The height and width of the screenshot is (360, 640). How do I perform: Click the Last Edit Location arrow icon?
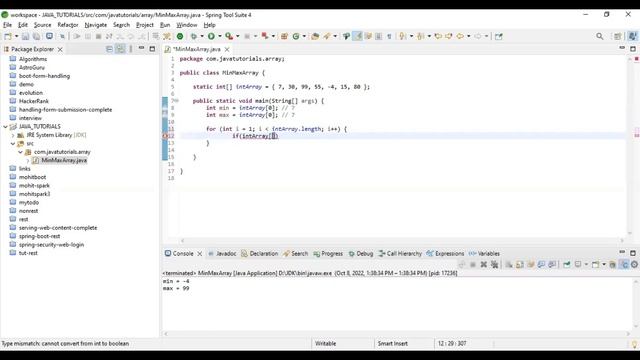[438, 36]
